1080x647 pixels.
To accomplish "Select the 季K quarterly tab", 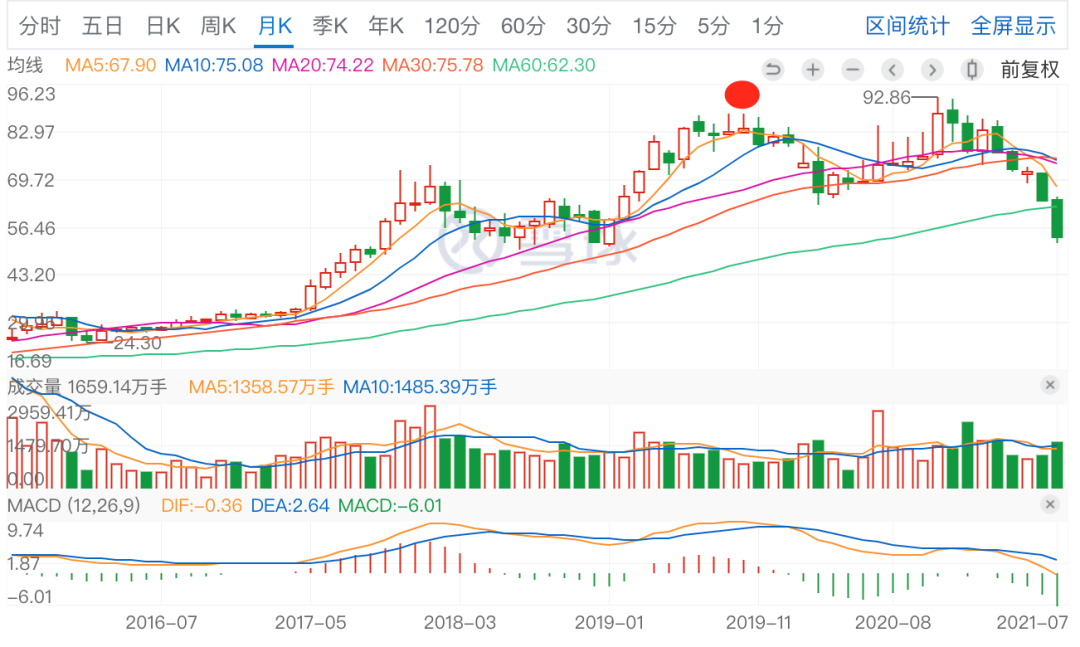I will point(329,26).
